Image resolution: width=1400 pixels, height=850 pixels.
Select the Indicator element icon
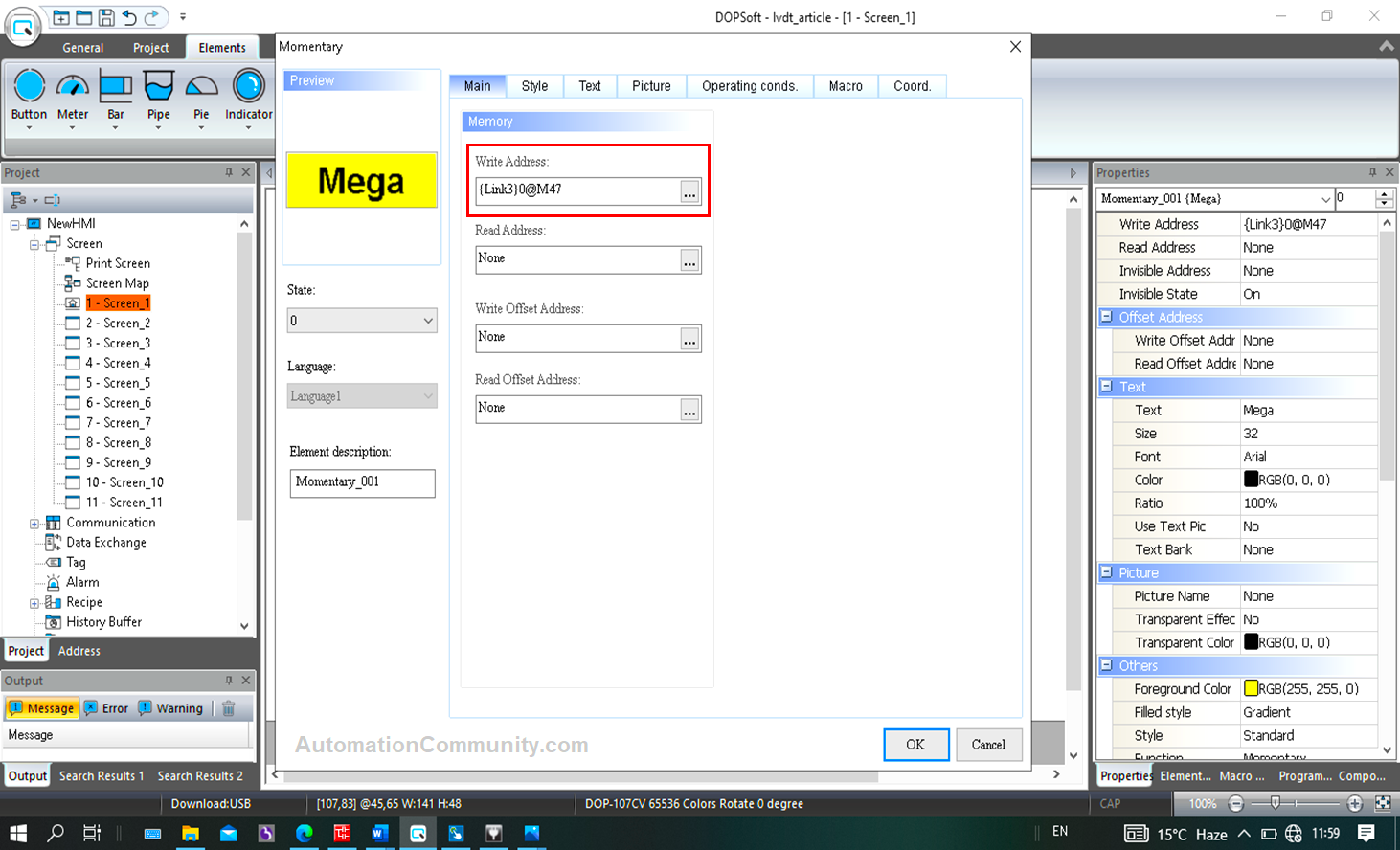click(x=248, y=87)
